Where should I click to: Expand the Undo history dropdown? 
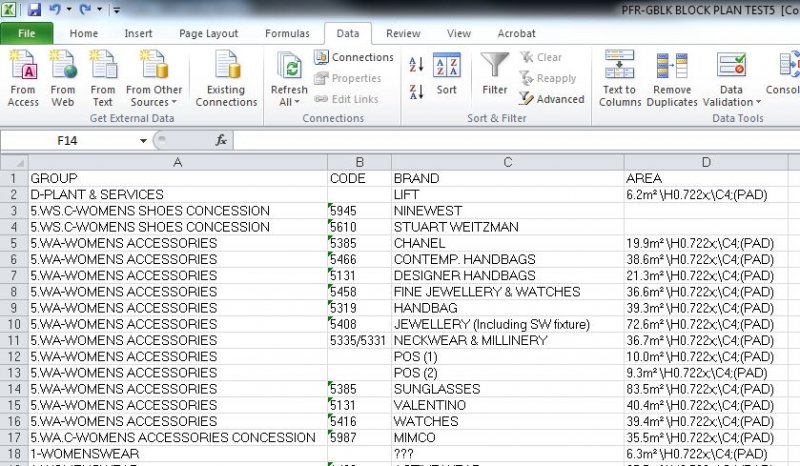tap(69, 9)
